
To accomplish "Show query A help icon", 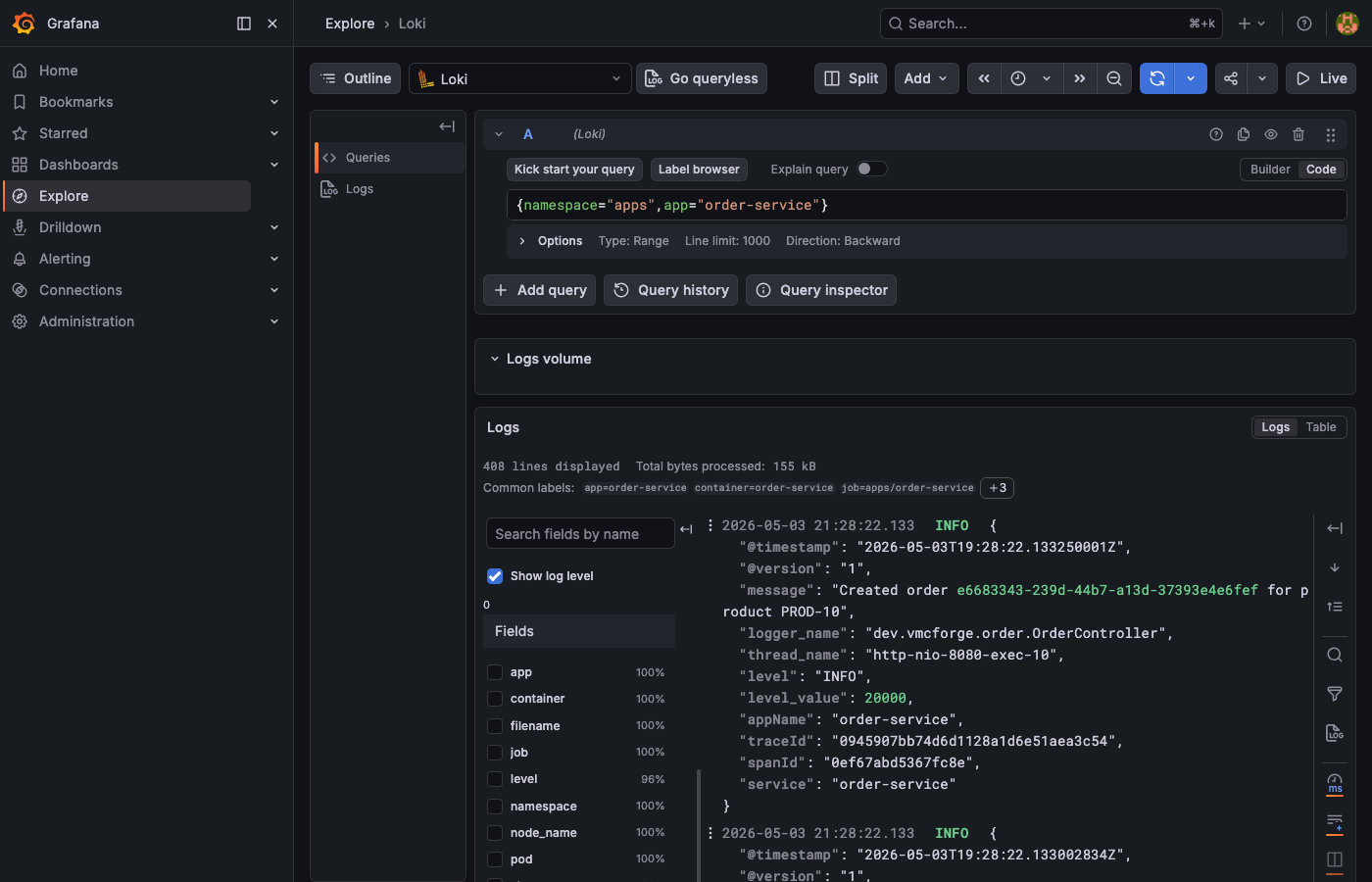I will pyautogui.click(x=1216, y=134).
